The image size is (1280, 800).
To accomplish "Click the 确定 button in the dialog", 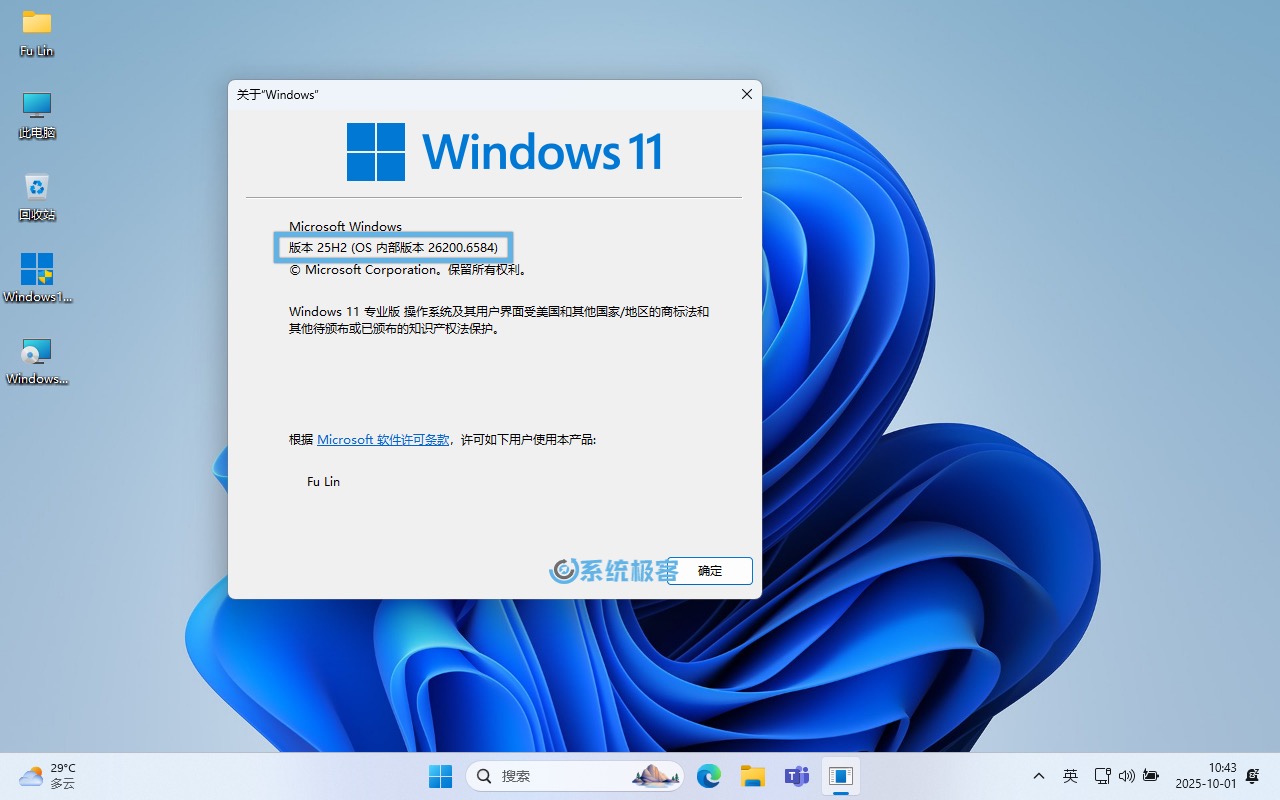I will coord(710,571).
